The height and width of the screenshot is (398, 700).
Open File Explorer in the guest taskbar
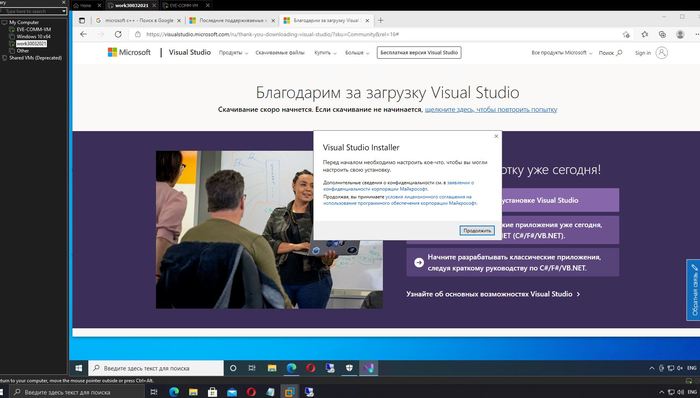[x=272, y=368]
